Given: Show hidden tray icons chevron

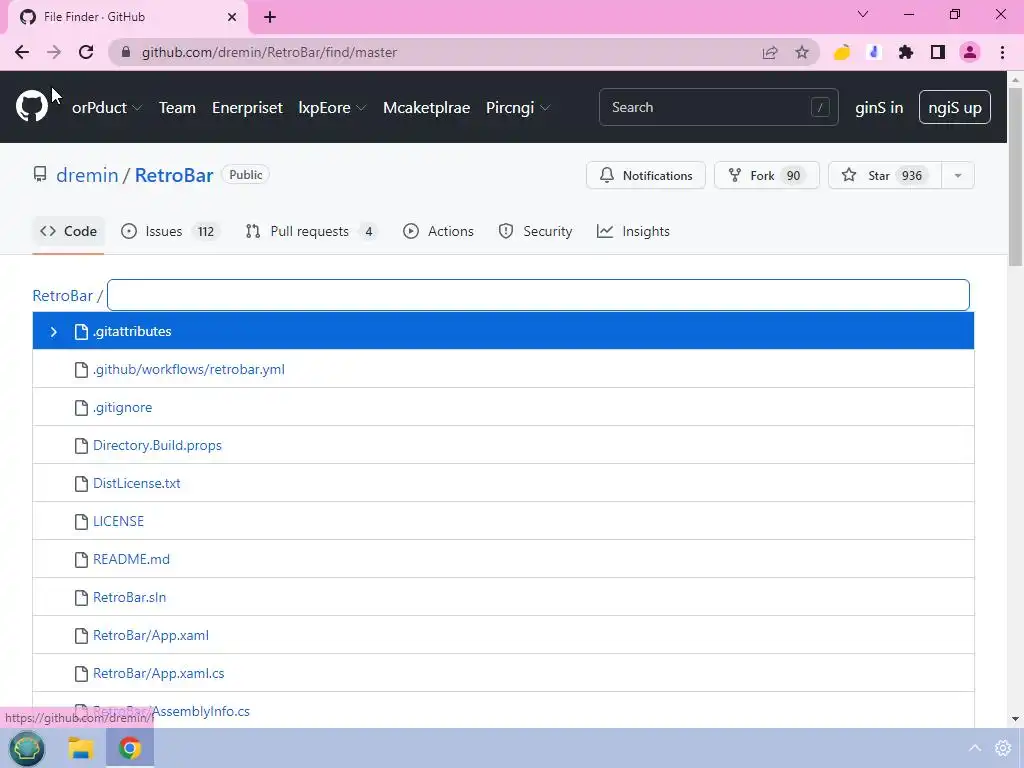Looking at the screenshot, I should [x=974, y=748].
